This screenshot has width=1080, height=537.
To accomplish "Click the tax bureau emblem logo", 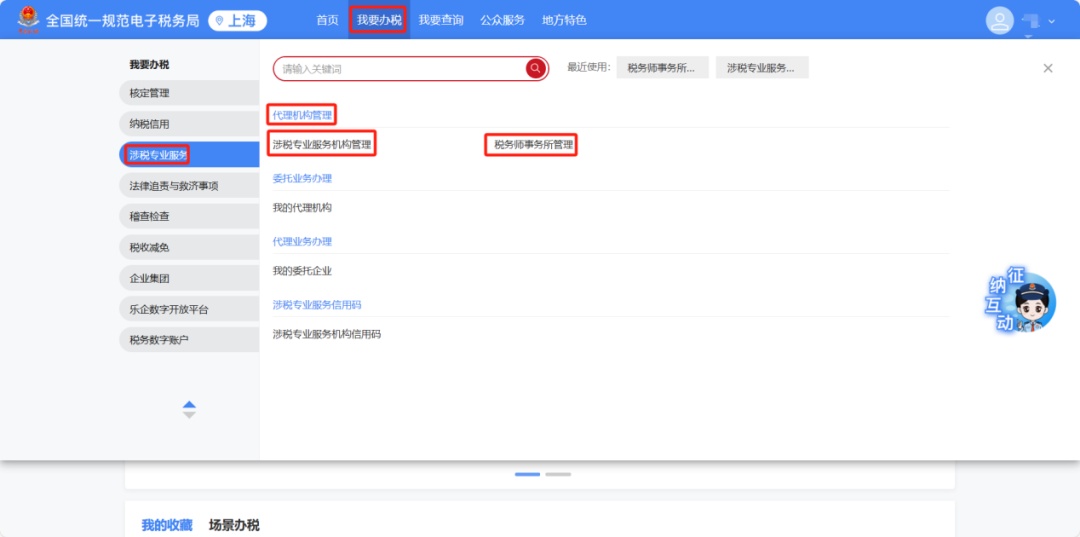I will click(28, 19).
